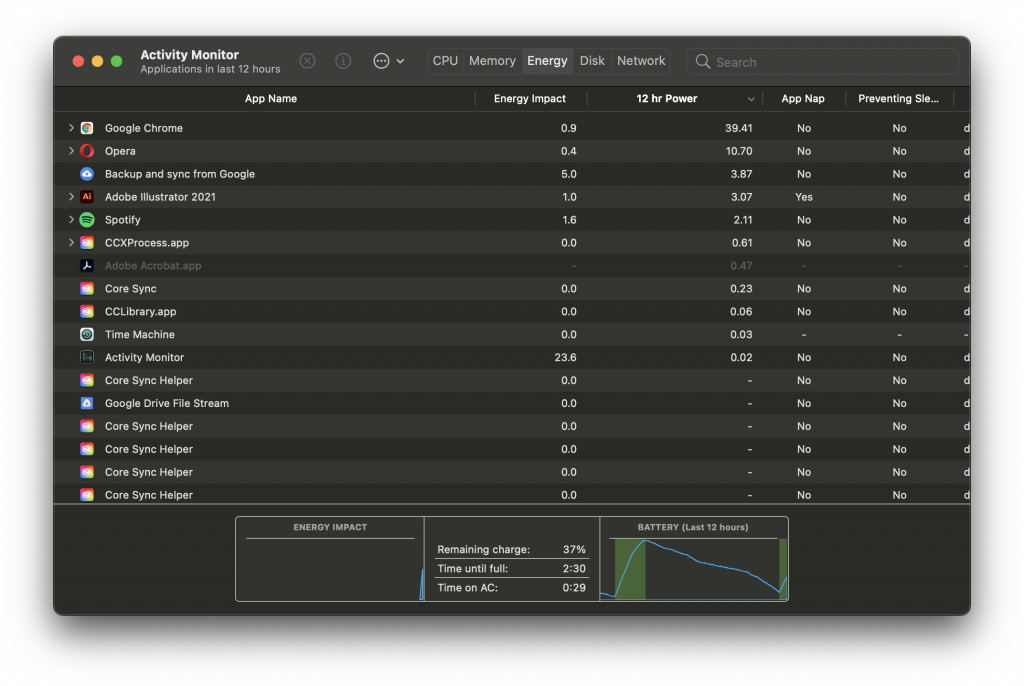The image size is (1024, 686).
Task: Select the Backup and sync from Google row
Action: click(511, 174)
